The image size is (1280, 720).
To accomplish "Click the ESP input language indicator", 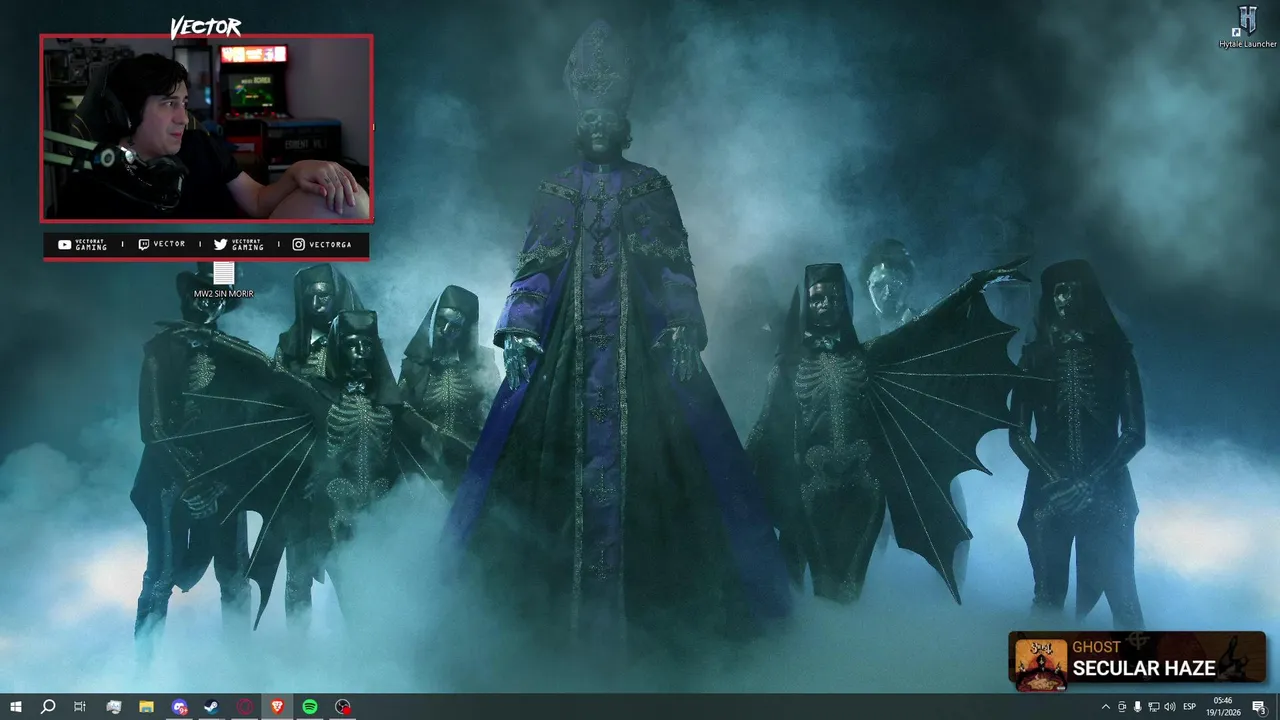I will (x=1190, y=707).
